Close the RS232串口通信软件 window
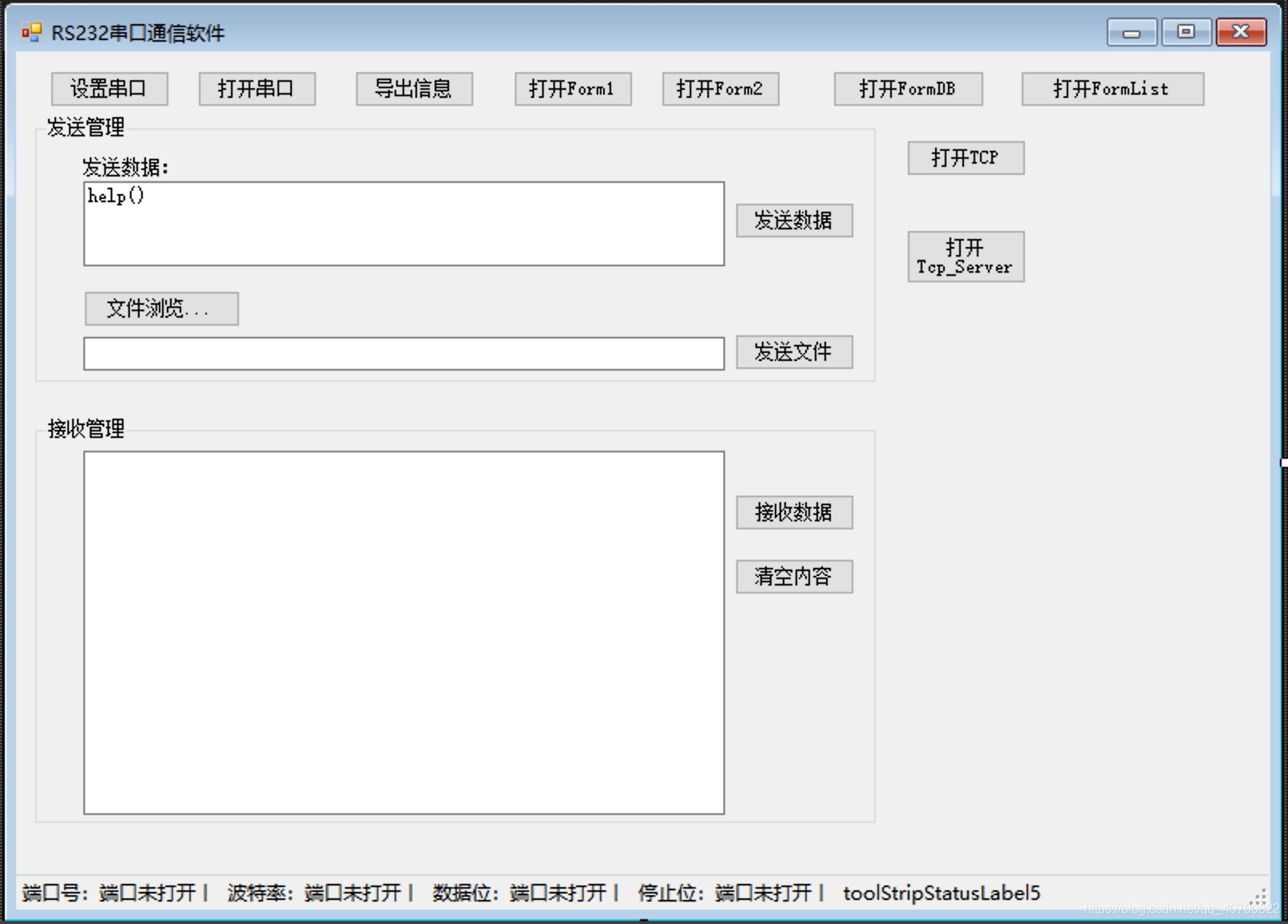1288x924 pixels. (1241, 32)
